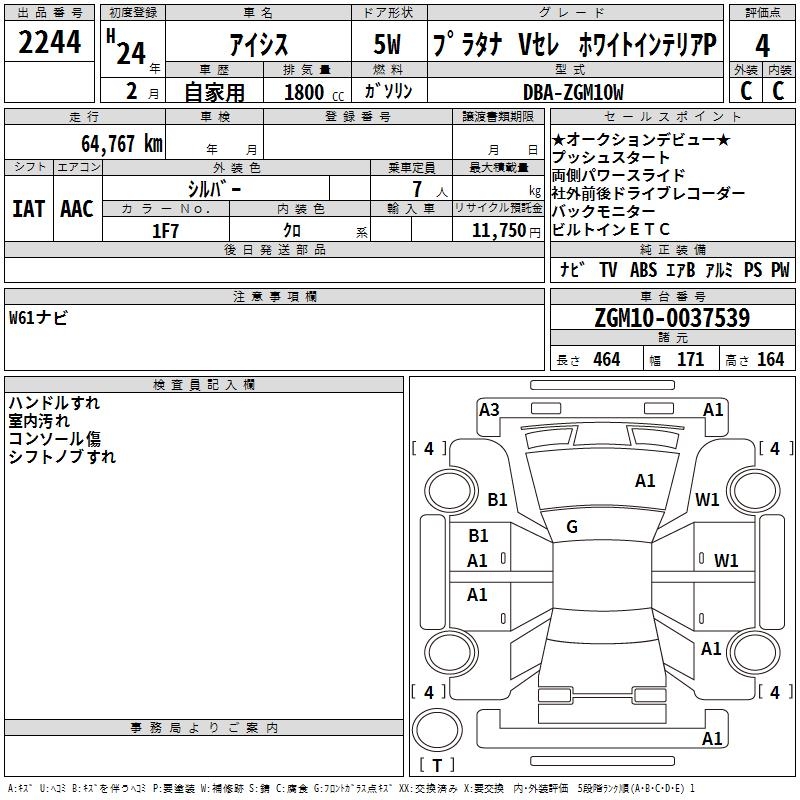Click equipment item PW

point(780,269)
